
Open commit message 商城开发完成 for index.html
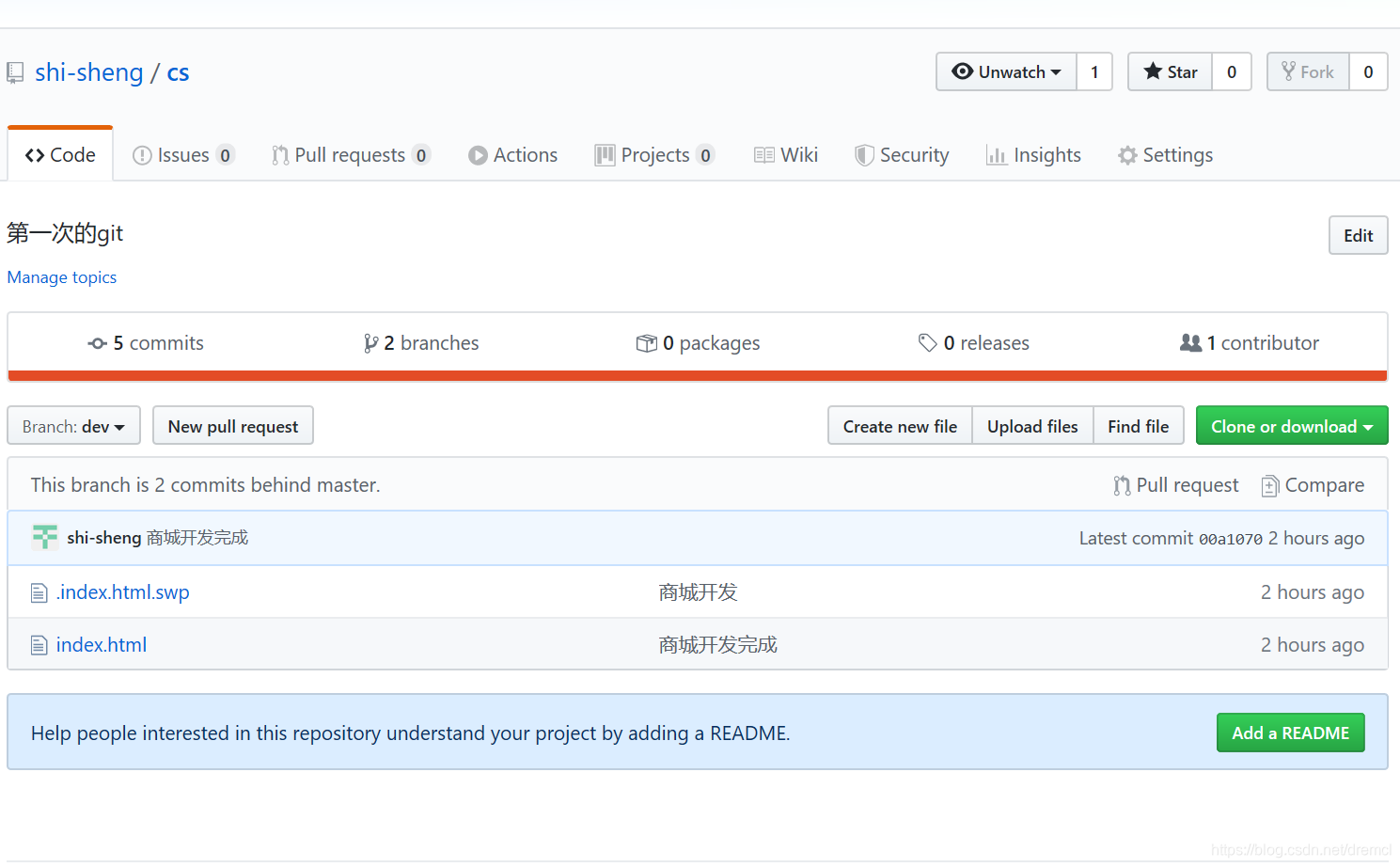[x=717, y=645]
